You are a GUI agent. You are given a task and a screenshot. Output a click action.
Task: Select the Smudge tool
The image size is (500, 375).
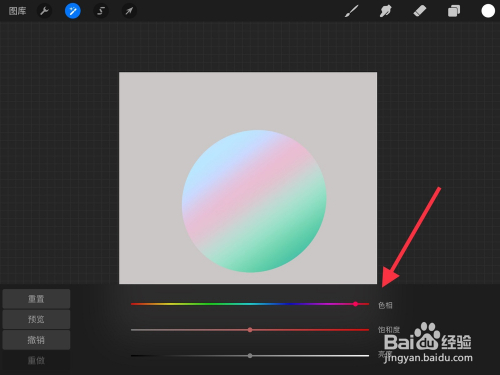click(x=385, y=11)
